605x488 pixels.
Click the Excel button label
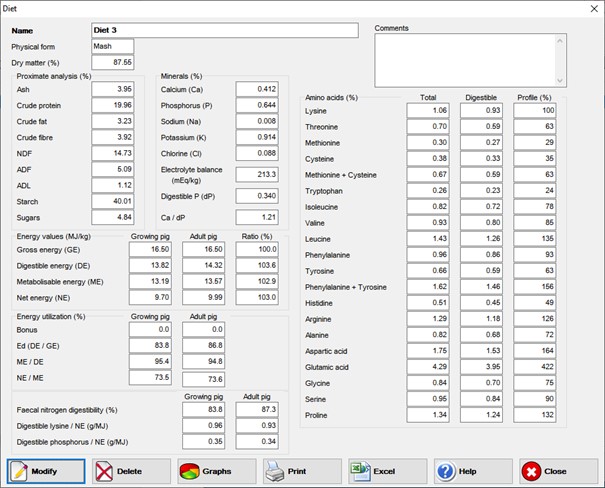pos(384,471)
